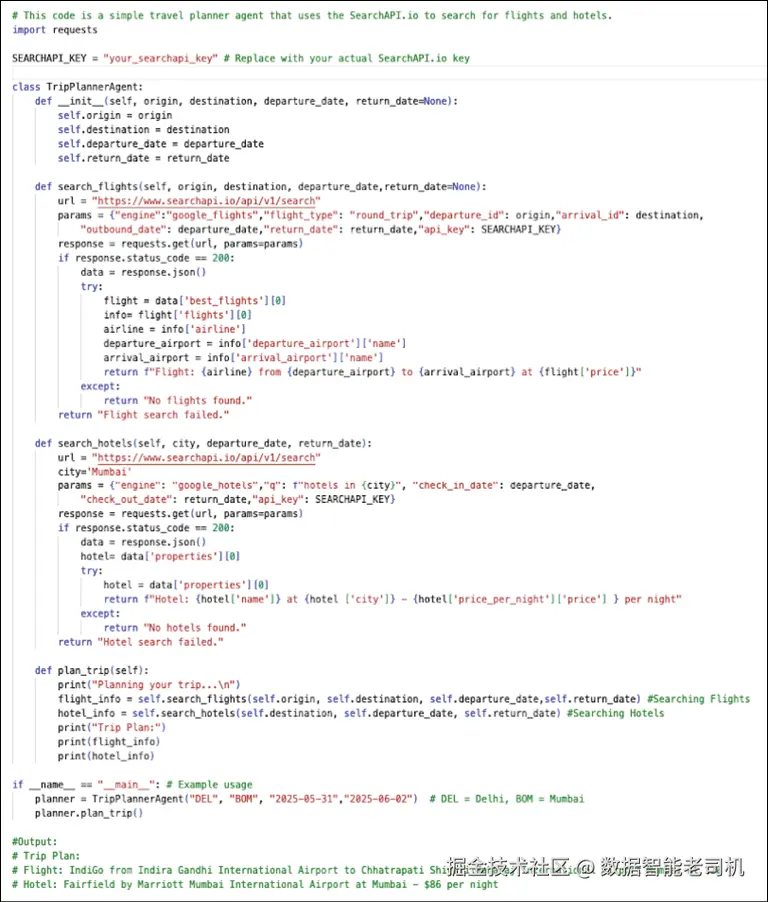Click the 'self.departure_date = departure_date' line
The image size is (768, 902).
point(161,144)
